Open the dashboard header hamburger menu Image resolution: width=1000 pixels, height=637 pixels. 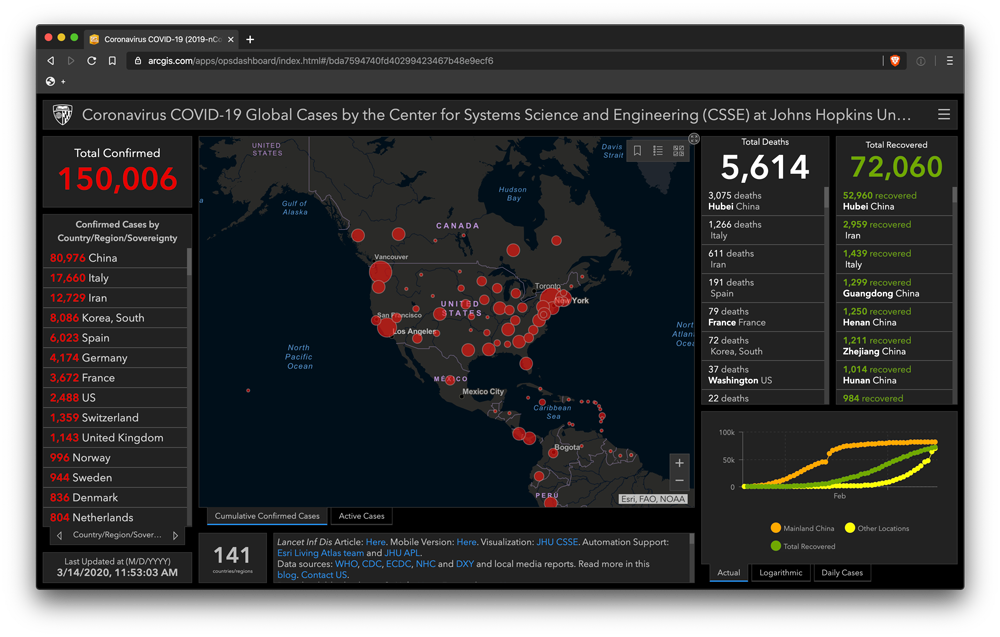tap(944, 115)
